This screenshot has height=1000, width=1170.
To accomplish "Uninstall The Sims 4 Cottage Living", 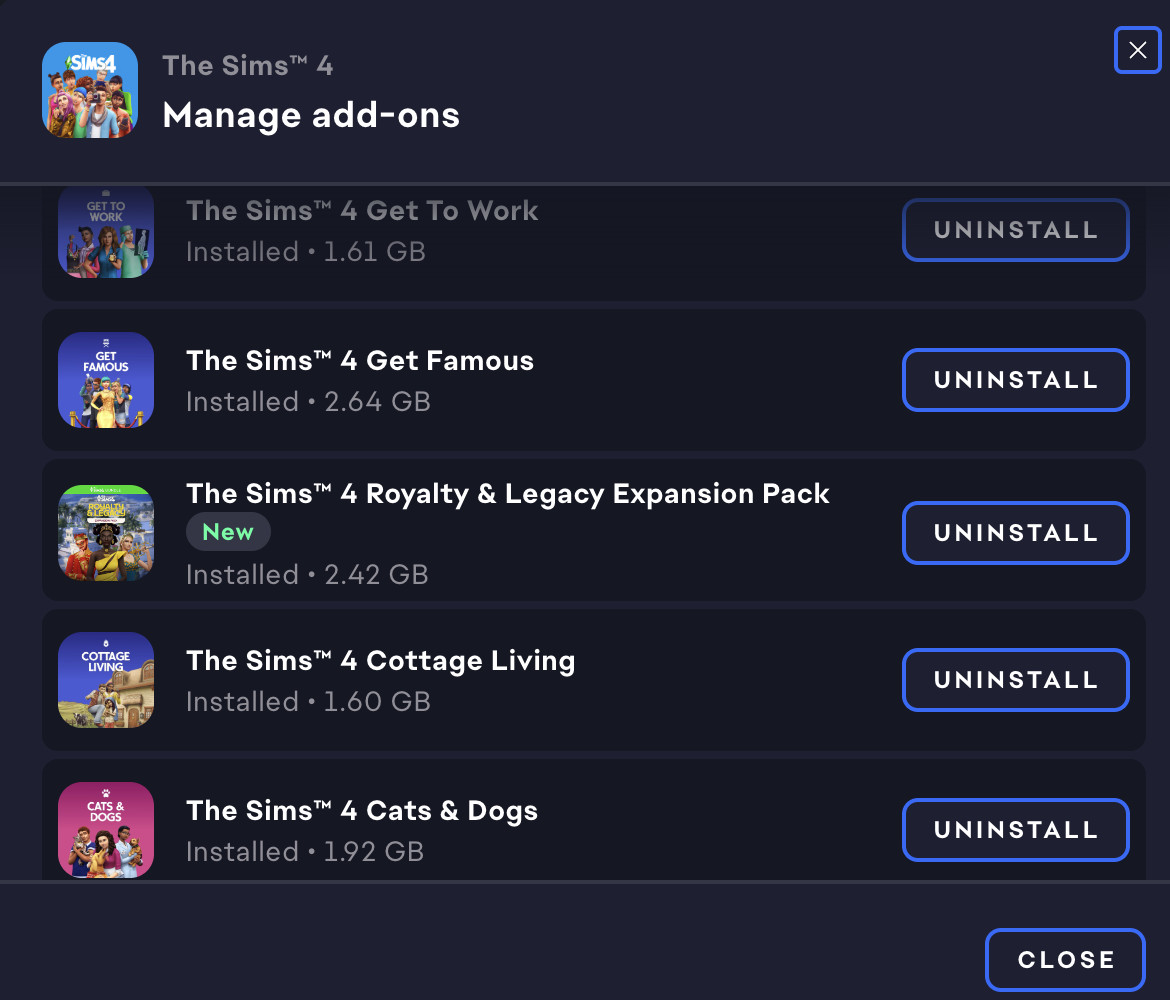I will point(1015,680).
